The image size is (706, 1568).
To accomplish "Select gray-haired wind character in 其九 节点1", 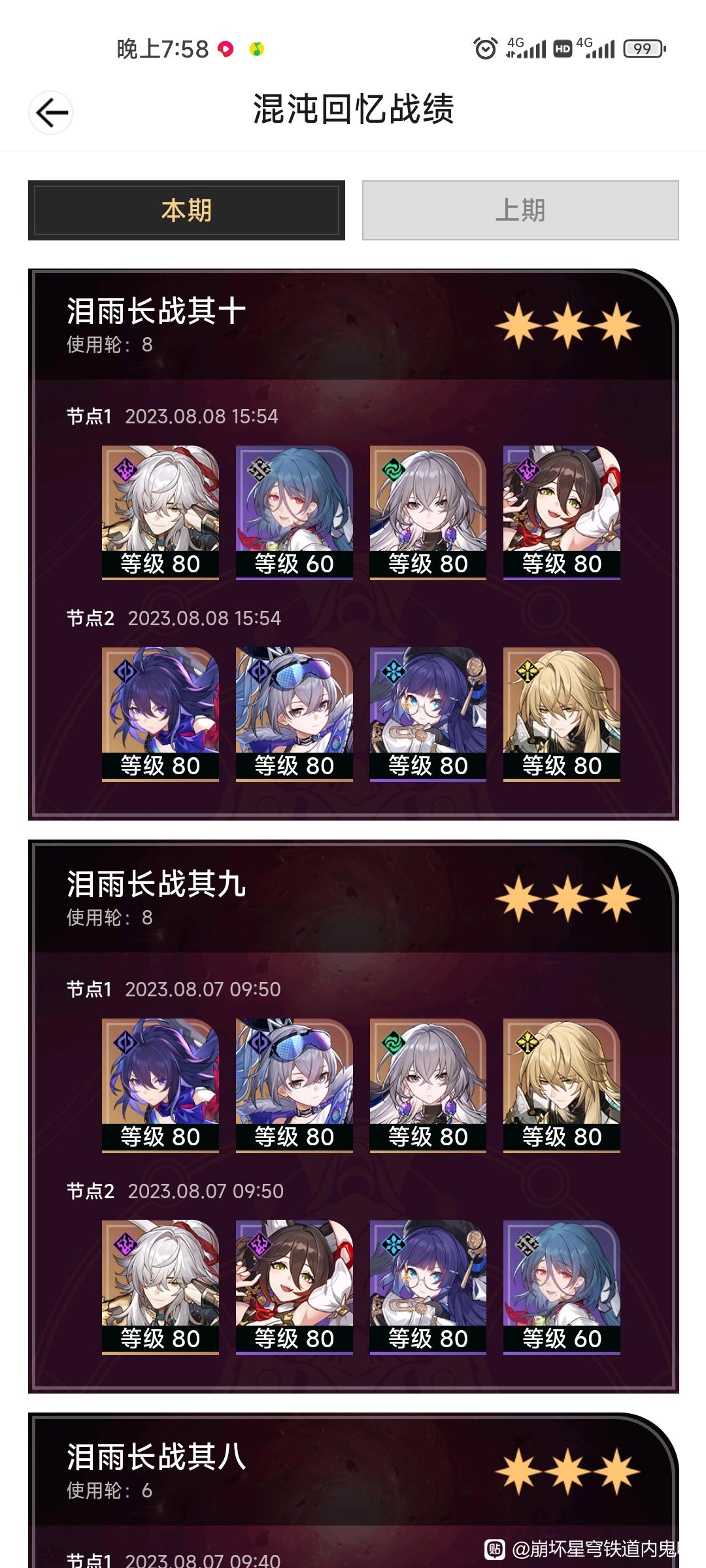I will (x=428, y=1085).
